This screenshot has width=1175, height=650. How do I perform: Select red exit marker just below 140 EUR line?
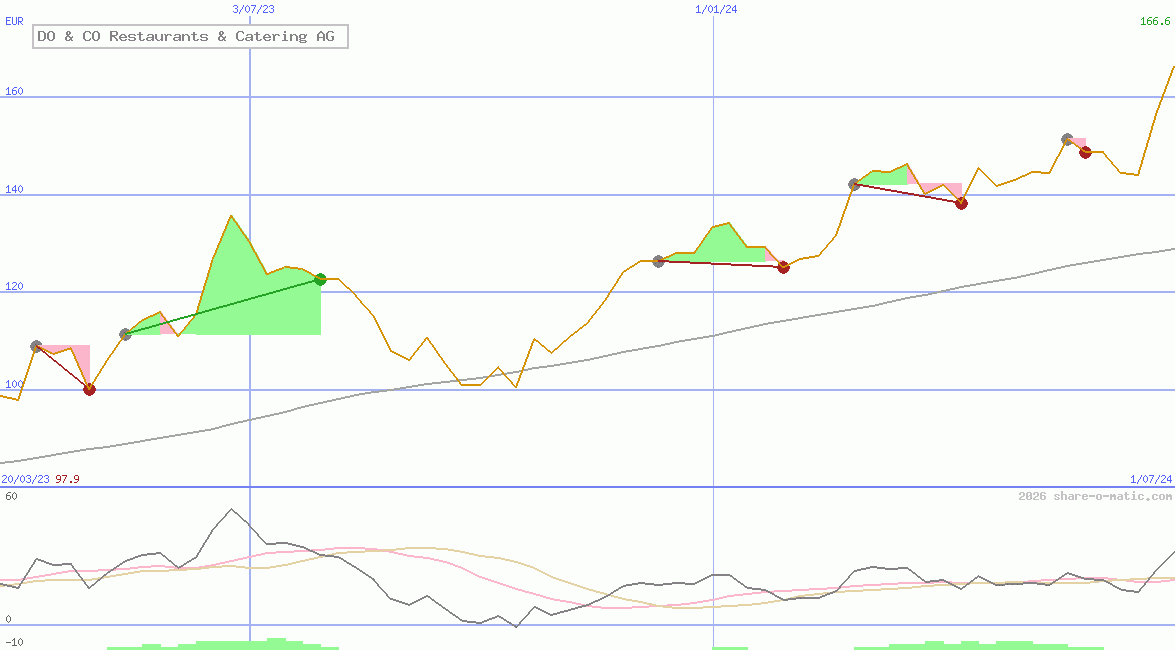click(x=961, y=203)
